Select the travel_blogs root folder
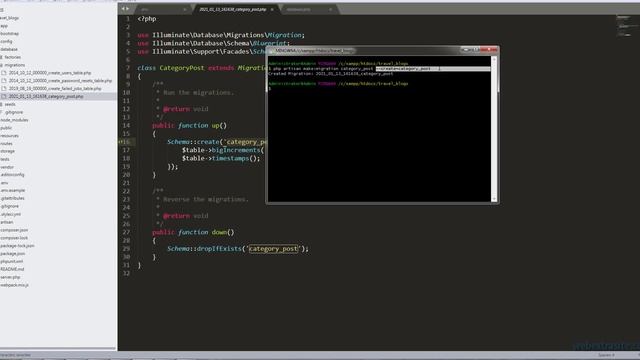Viewport: 640px width, 360px height. (9, 18)
